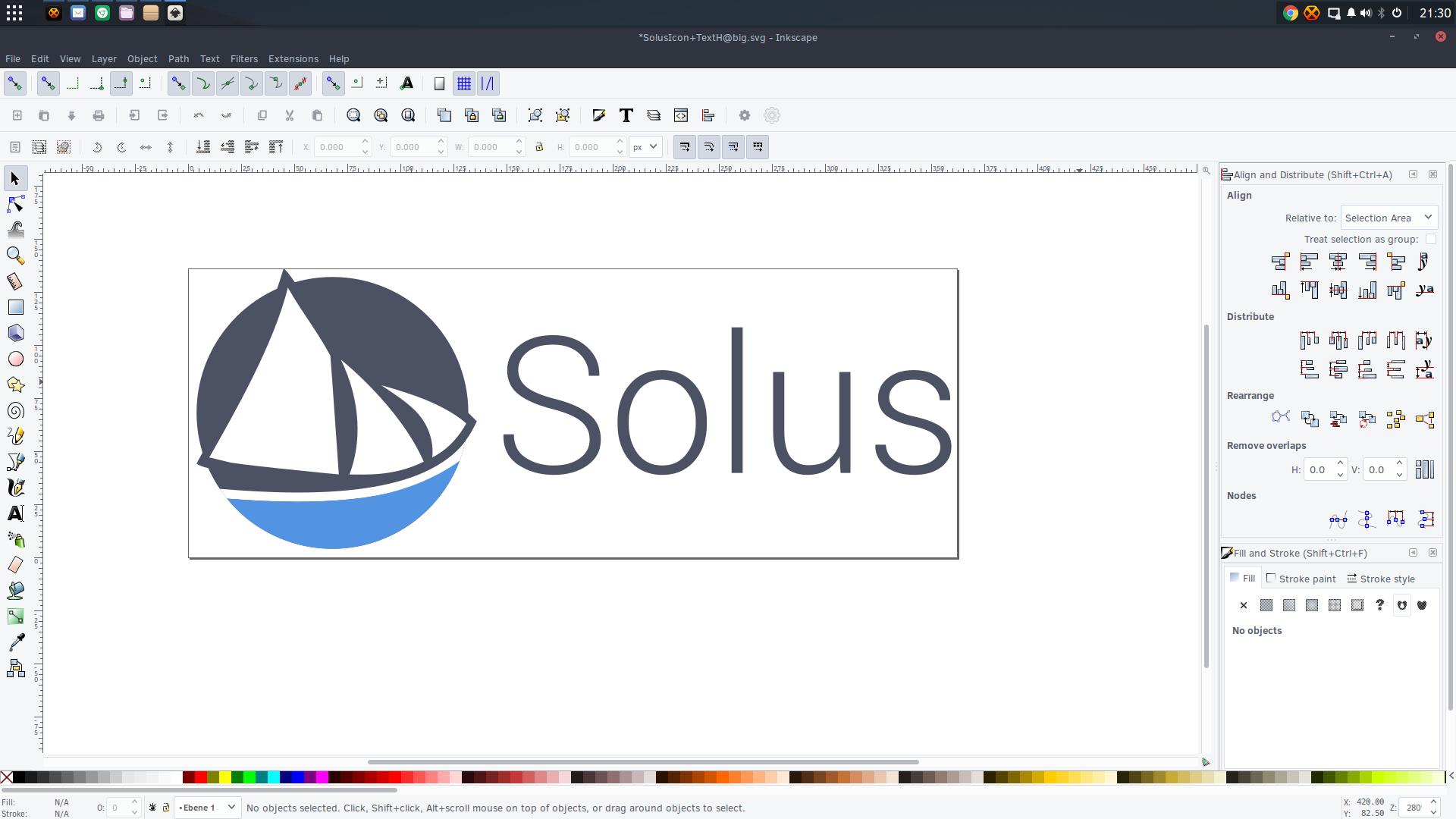Select the Star polygon tool
This screenshot has width=1456, height=819.
(x=15, y=384)
